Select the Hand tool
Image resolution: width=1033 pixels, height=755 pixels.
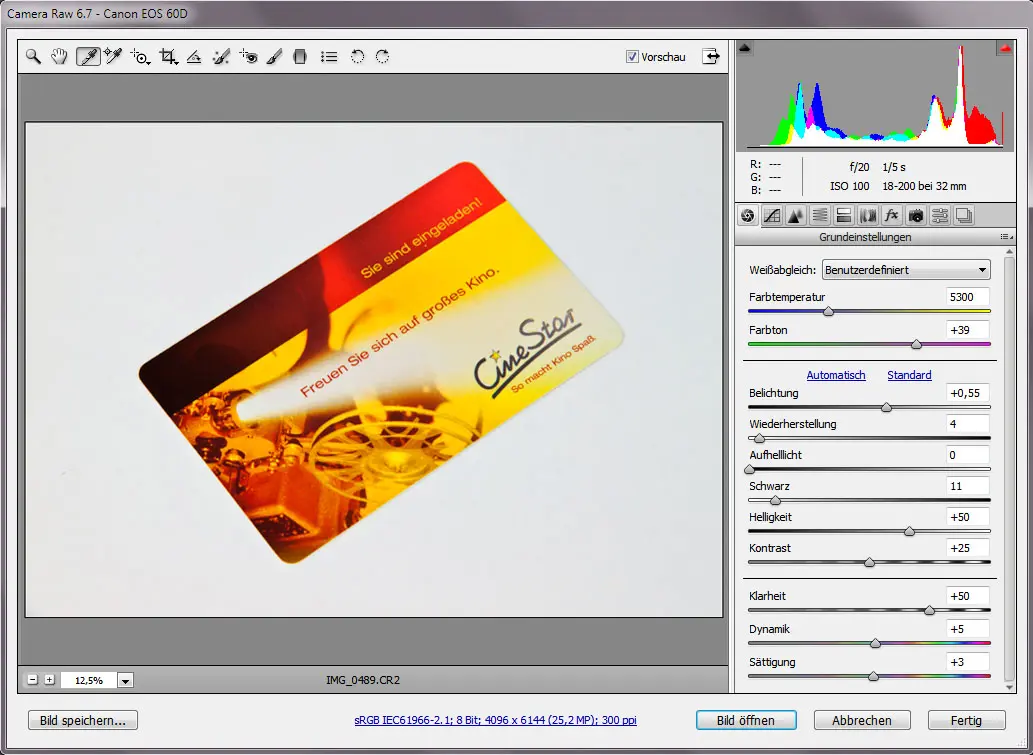[x=60, y=57]
